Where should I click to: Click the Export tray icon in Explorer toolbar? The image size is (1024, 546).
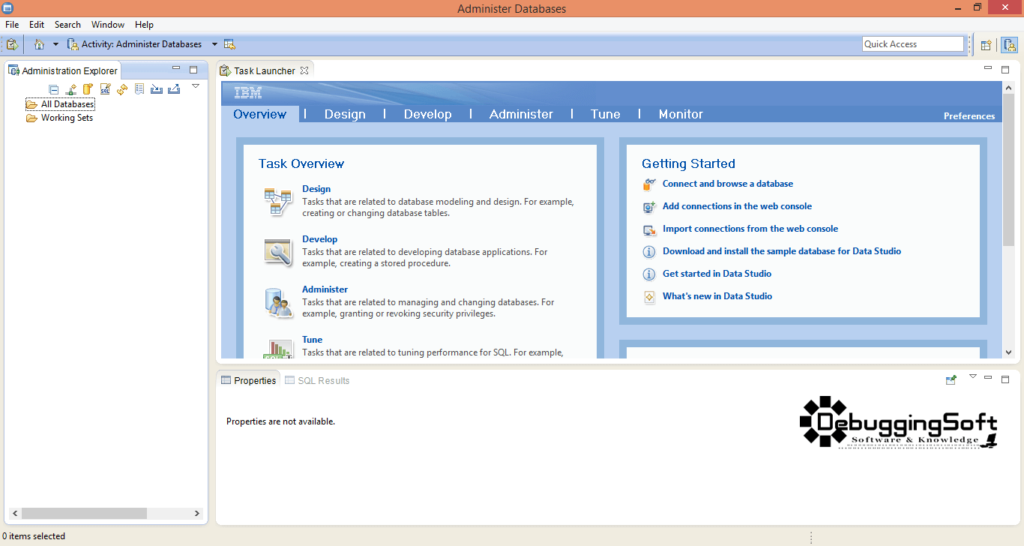174,89
